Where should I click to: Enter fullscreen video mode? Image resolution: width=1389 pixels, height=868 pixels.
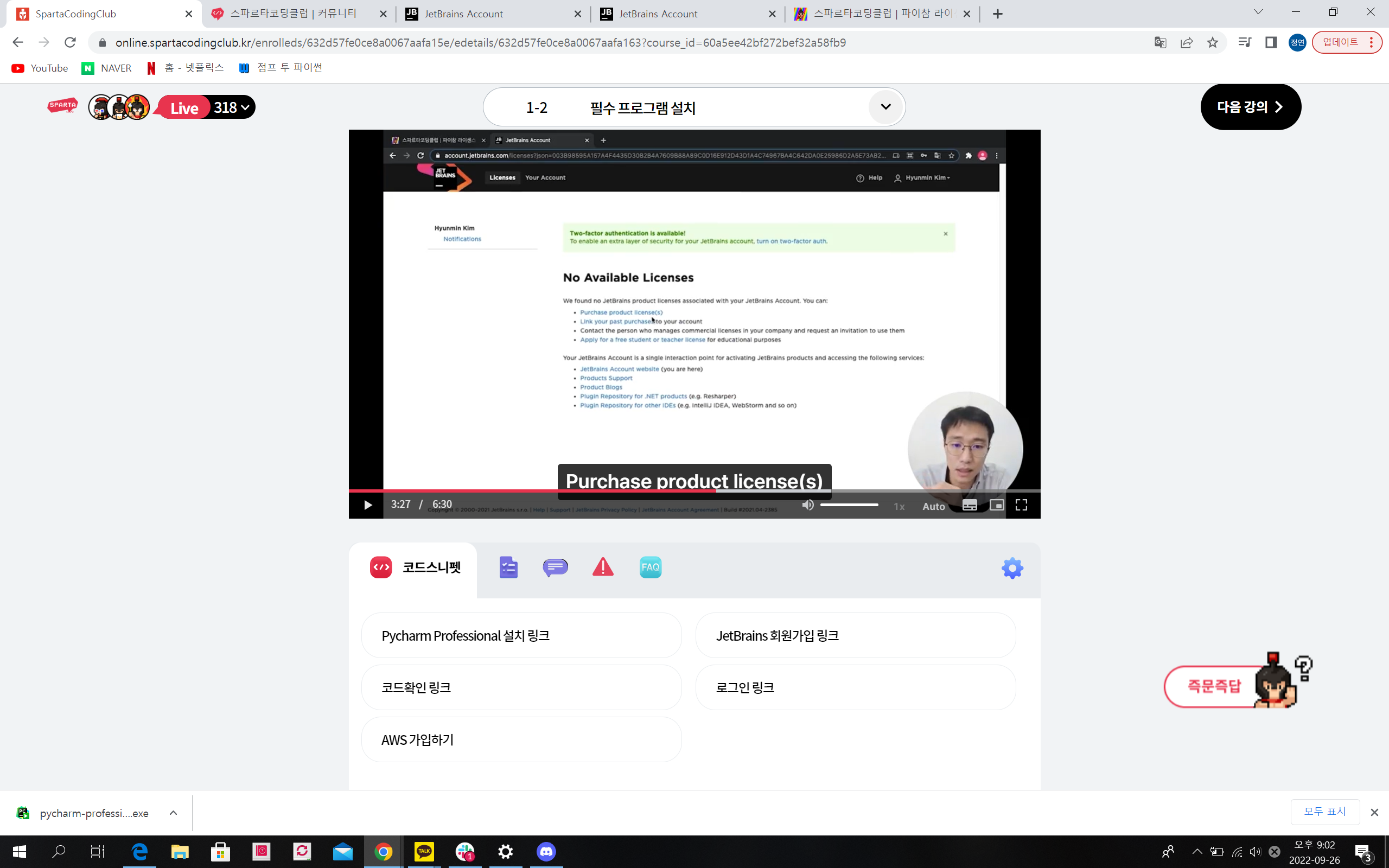coord(1021,505)
